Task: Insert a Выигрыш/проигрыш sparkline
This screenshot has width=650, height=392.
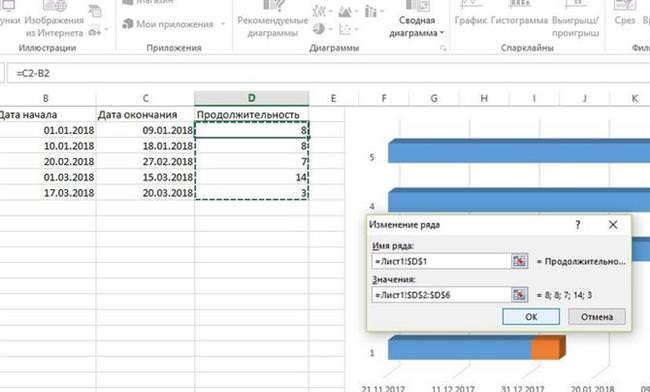Action: coord(575,19)
